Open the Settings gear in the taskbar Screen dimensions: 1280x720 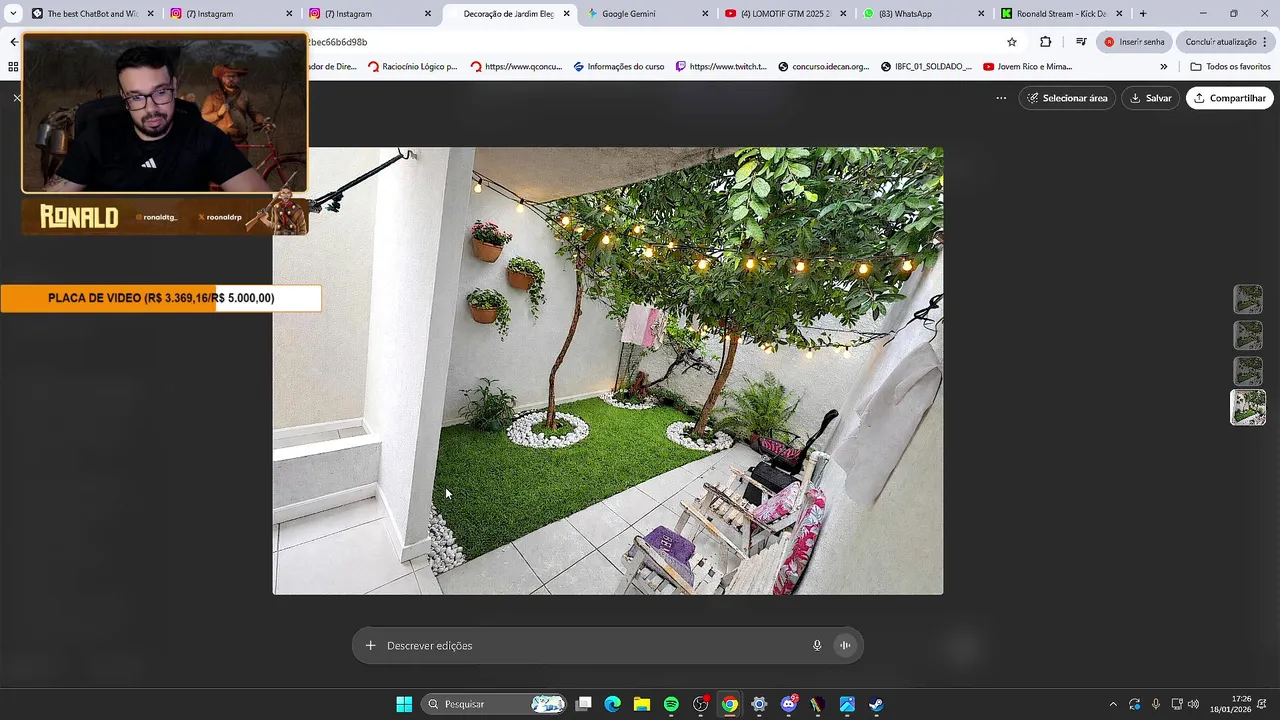[759, 704]
